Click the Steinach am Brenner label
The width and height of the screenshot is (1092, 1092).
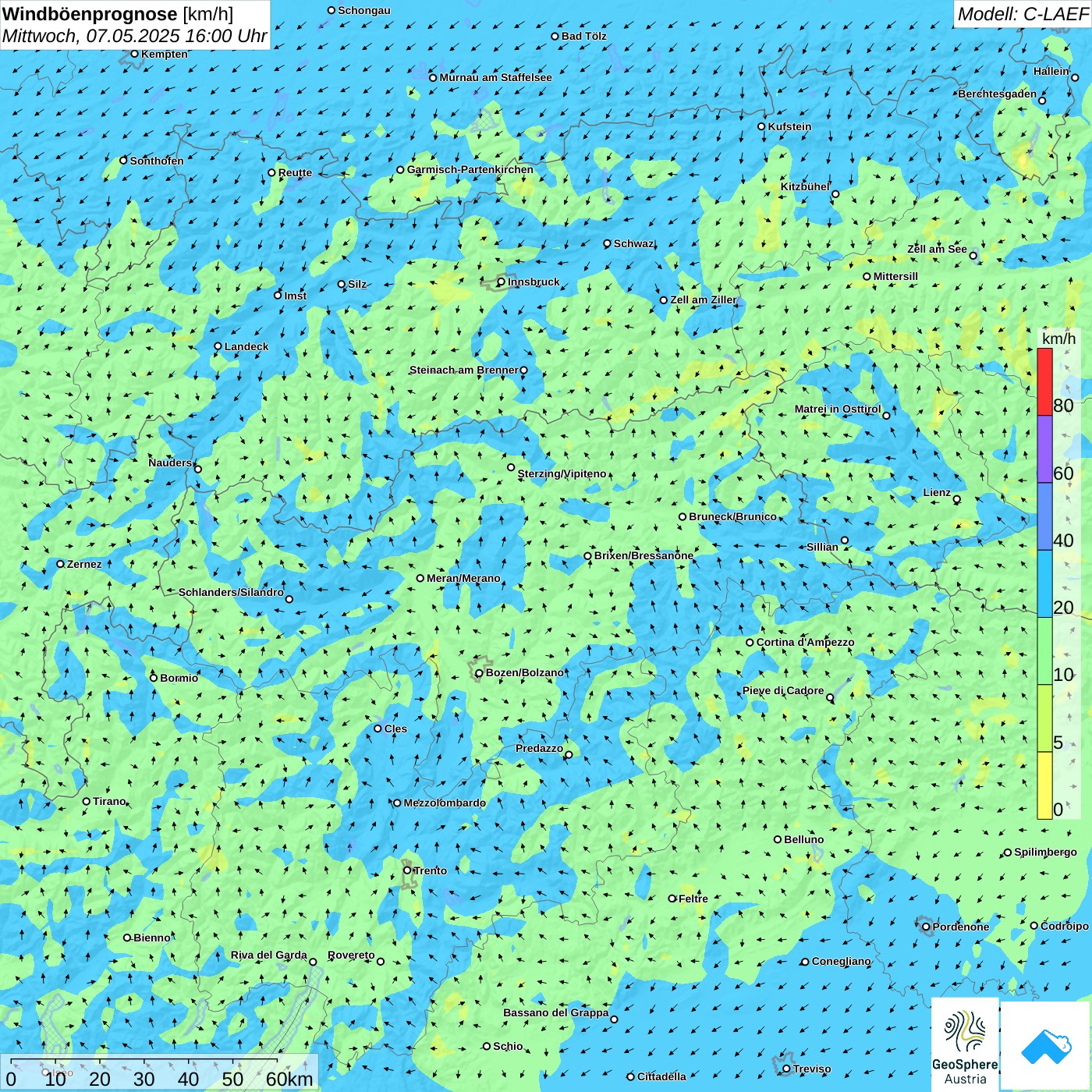point(463,370)
